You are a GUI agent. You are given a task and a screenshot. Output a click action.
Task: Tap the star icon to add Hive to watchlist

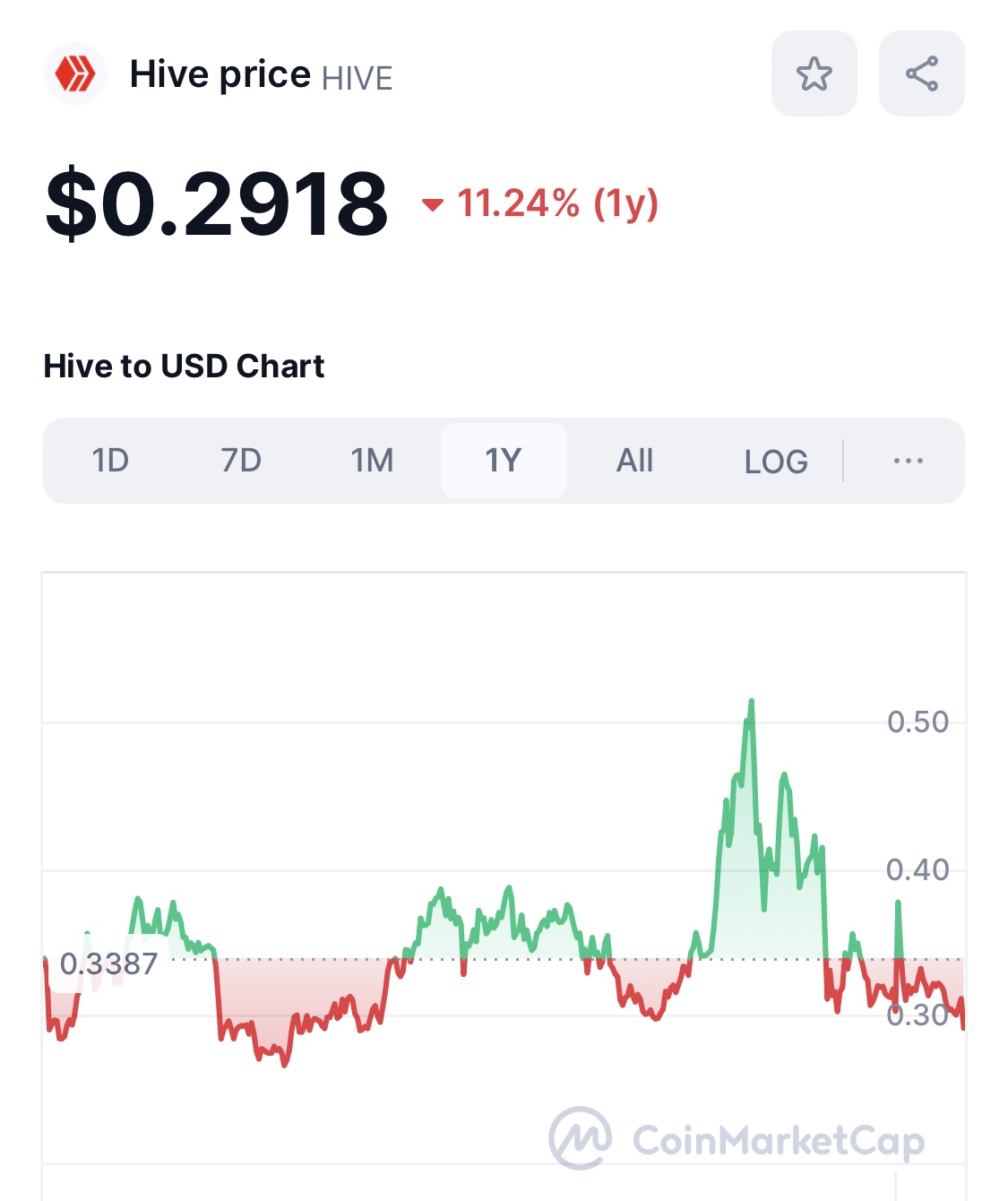(814, 73)
